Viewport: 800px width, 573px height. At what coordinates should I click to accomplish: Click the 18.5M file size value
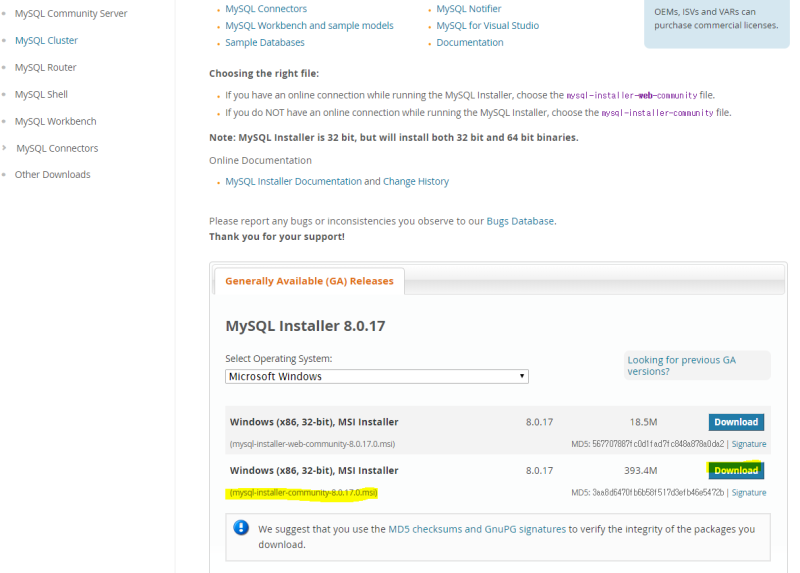pyautogui.click(x=643, y=422)
